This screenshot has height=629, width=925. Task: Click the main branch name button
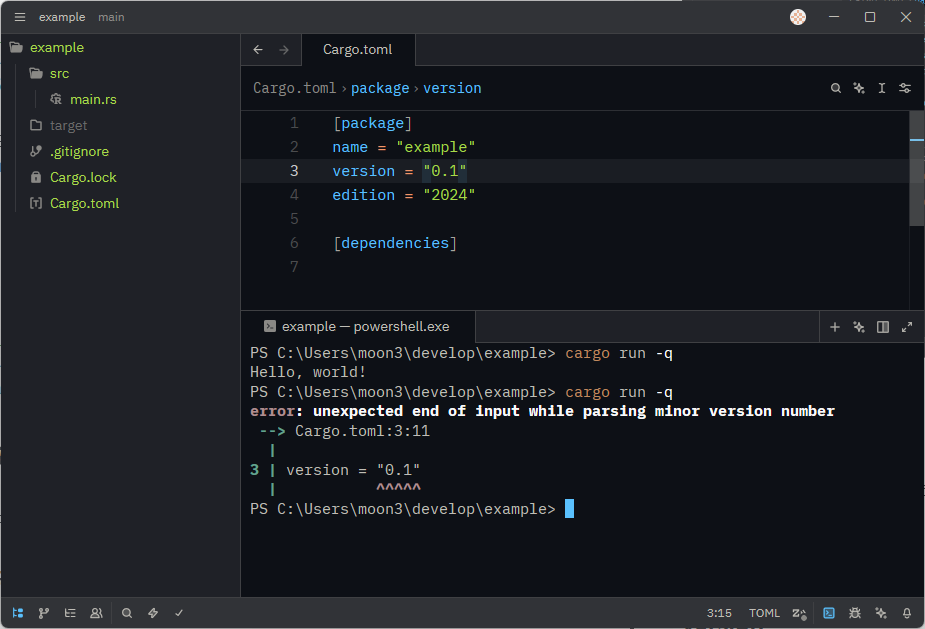click(111, 17)
